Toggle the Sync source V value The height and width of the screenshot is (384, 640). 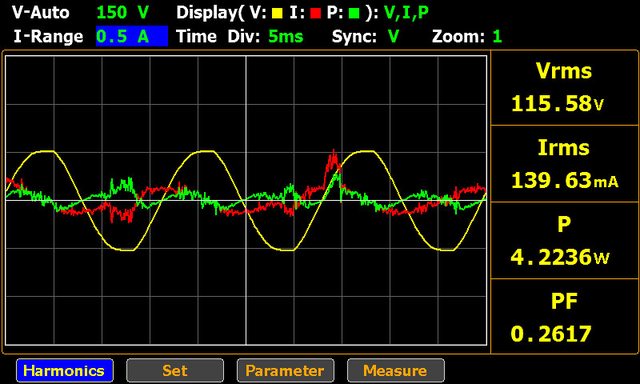[393, 37]
